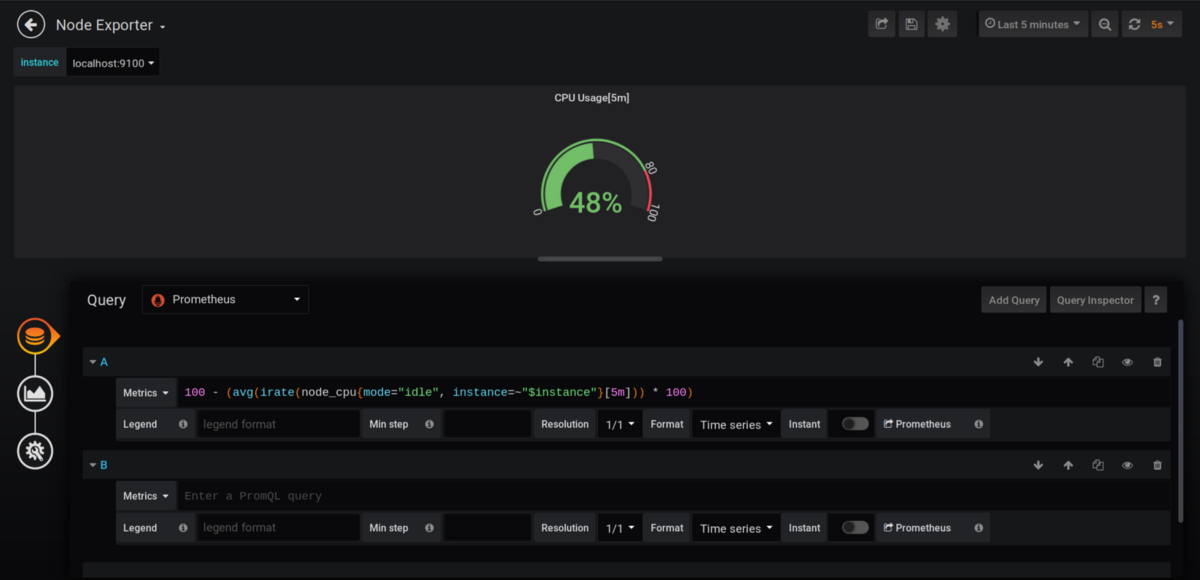
Task: Switch to the Visualization tab in sidebar
Action: [x=35, y=394]
